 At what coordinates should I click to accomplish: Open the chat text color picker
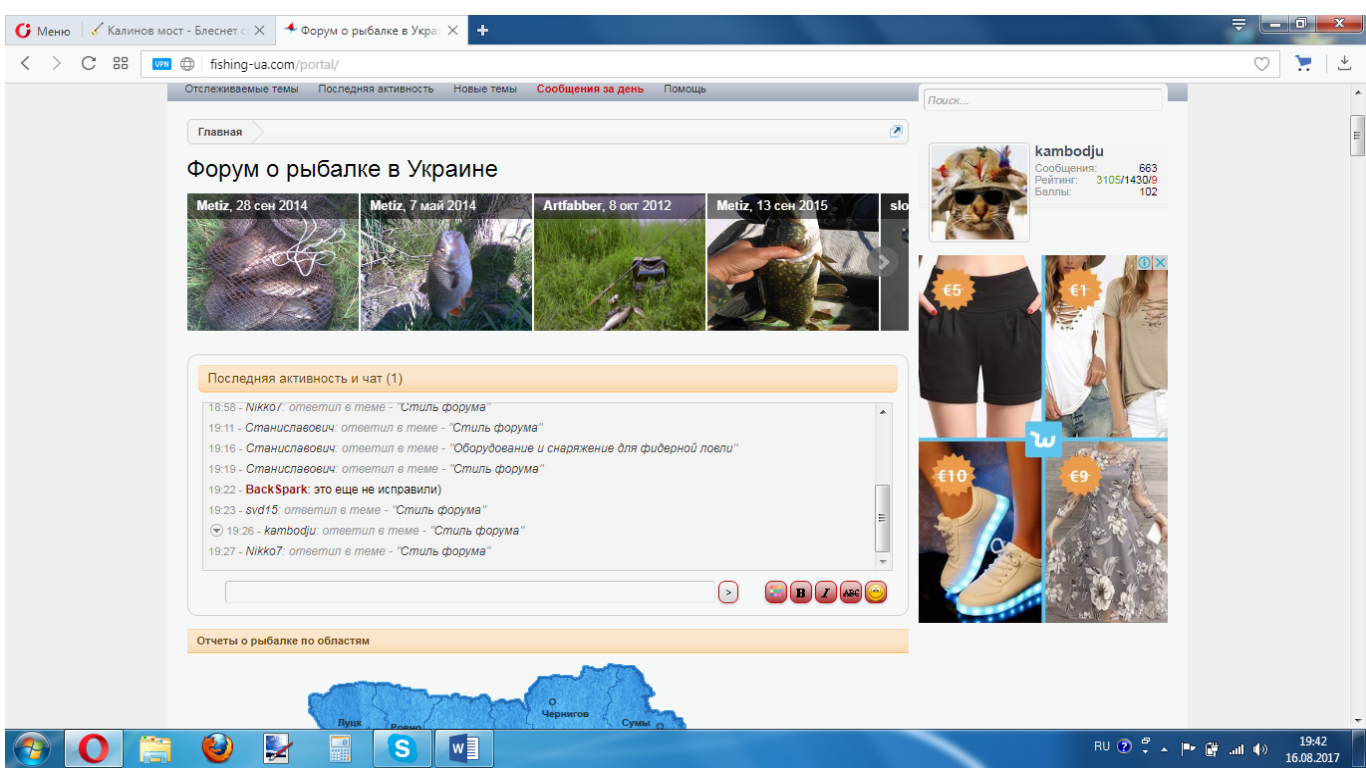click(775, 593)
